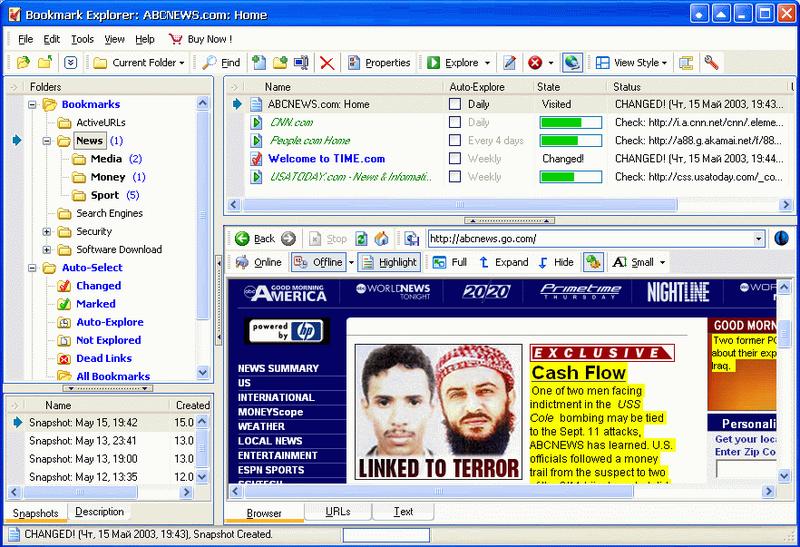Viewport: 800px width, 547px height.
Task: Open the View Style dropdown
Action: (x=664, y=63)
